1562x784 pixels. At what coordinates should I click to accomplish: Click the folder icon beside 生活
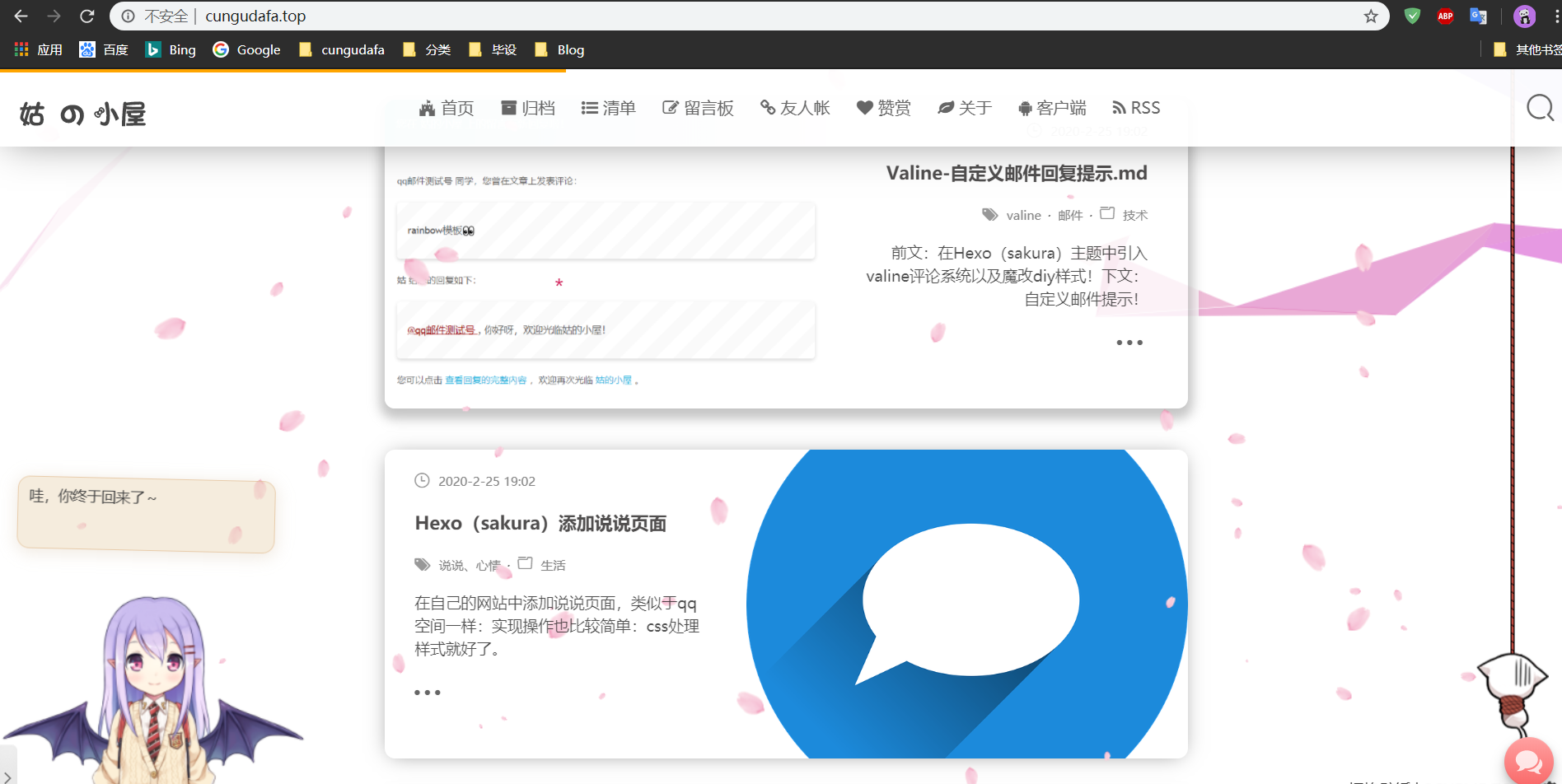[525, 563]
